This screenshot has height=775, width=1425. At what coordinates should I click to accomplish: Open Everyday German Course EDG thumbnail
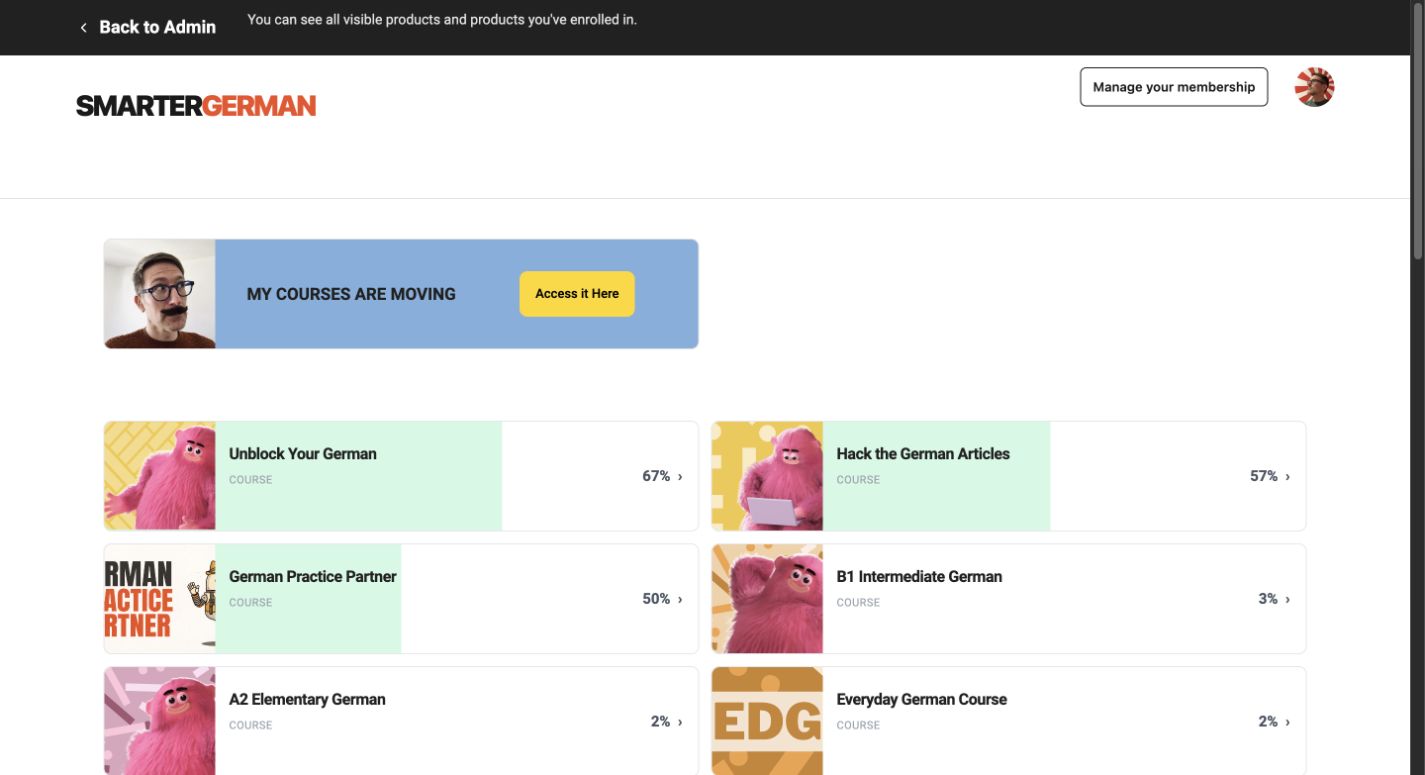point(767,721)
